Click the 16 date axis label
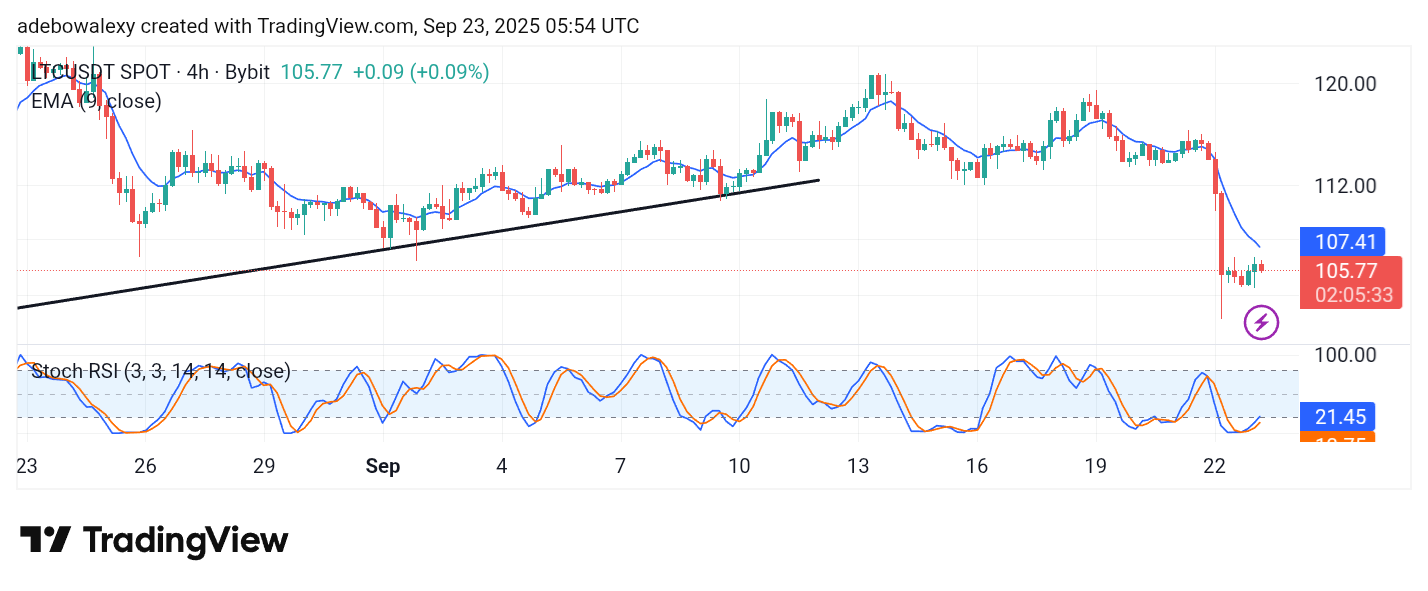 pyautogui.click(x=977, y=467)
